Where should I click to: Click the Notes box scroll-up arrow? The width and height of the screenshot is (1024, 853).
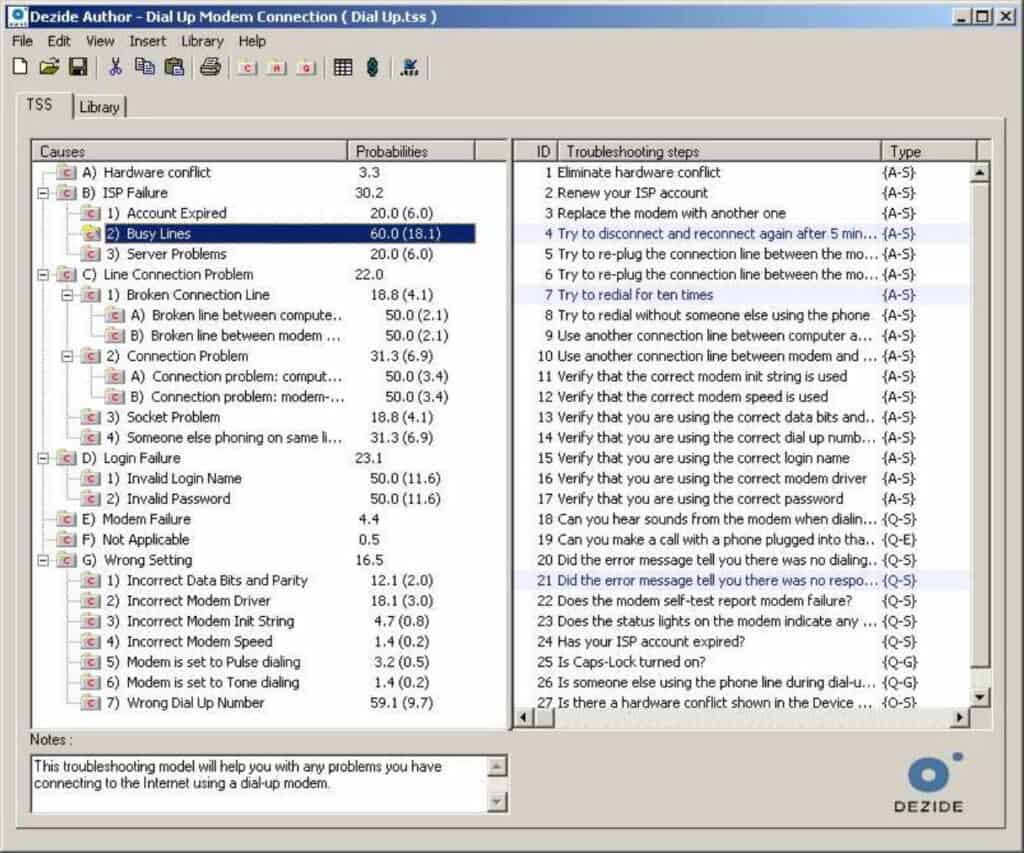click(497, 766)
